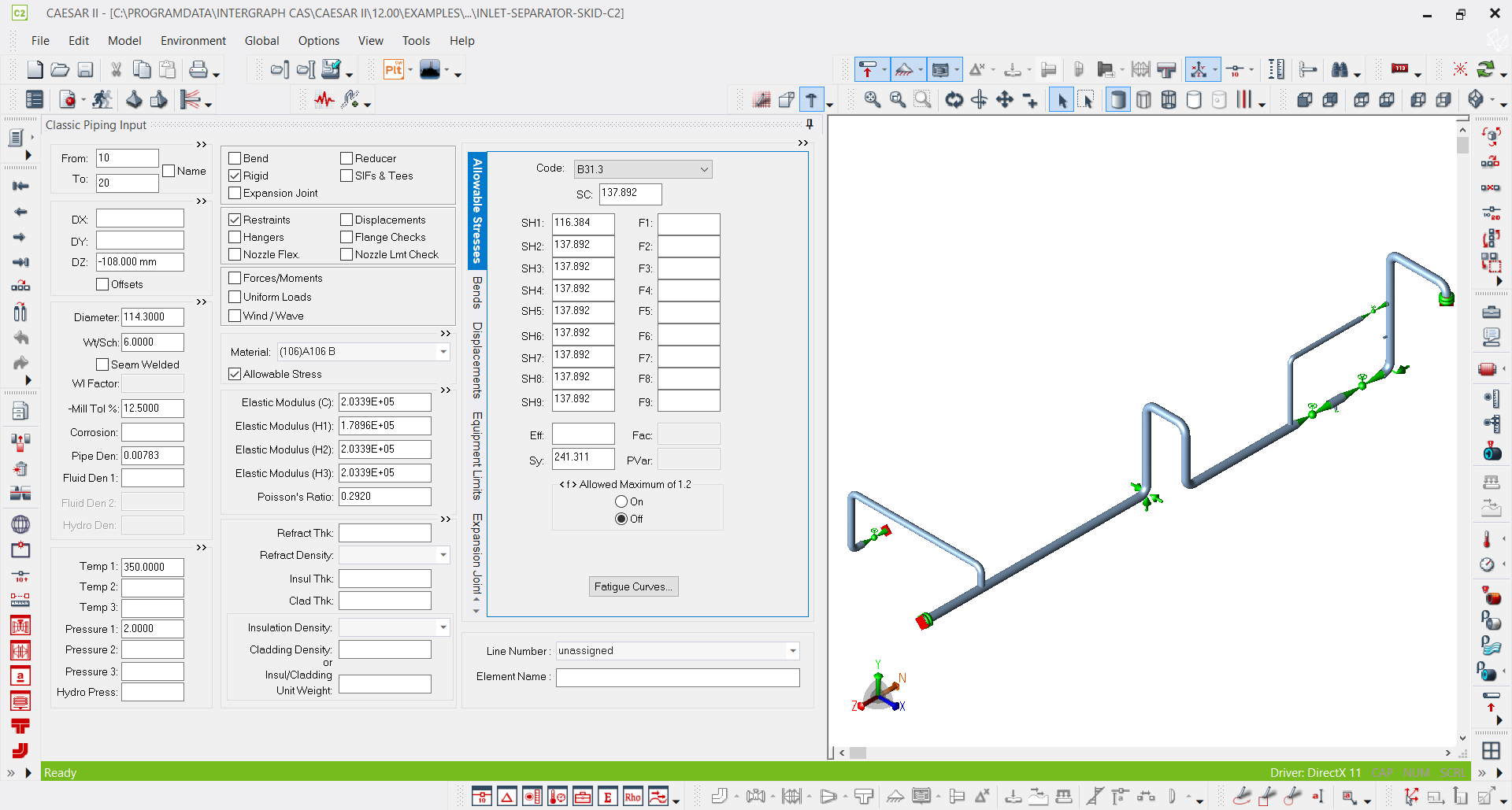Screen dimensions: 1512x810
Task: Open the Plt plot tool icon
Action: click(x=394, y=70)
